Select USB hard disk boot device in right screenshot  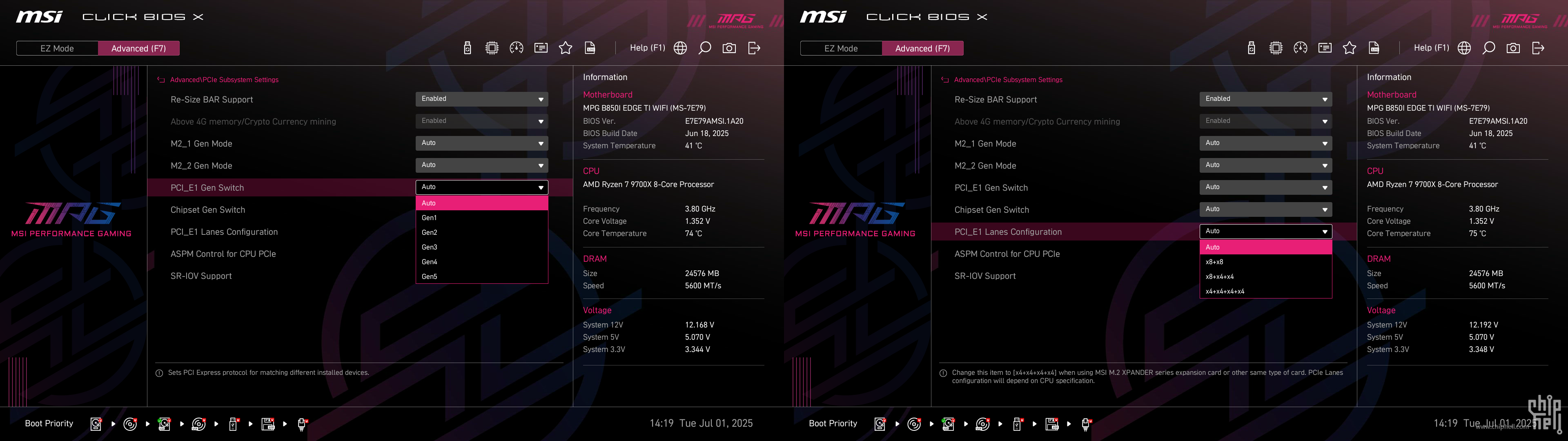point(948,424)
